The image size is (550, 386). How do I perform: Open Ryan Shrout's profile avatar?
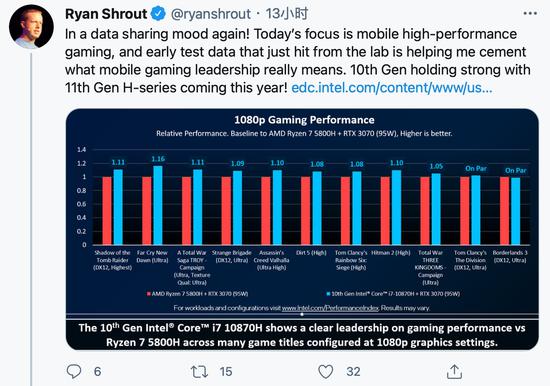pyautogui.click(x=31, y=26)
